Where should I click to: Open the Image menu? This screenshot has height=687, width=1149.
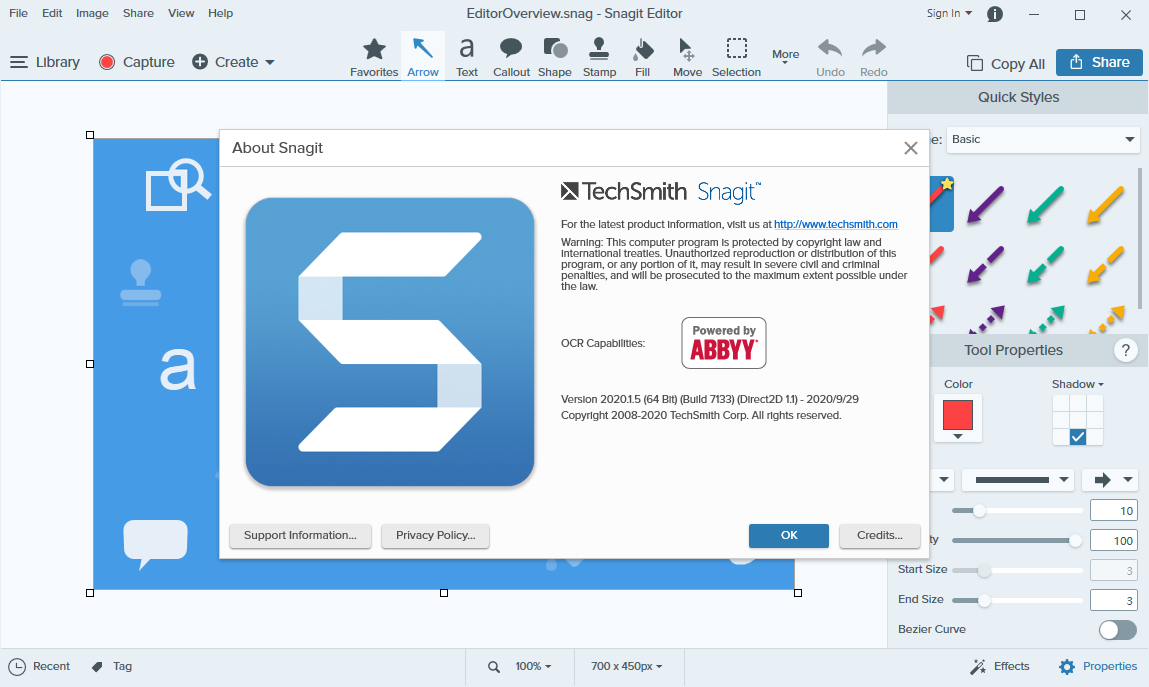(x=92, y=13)
